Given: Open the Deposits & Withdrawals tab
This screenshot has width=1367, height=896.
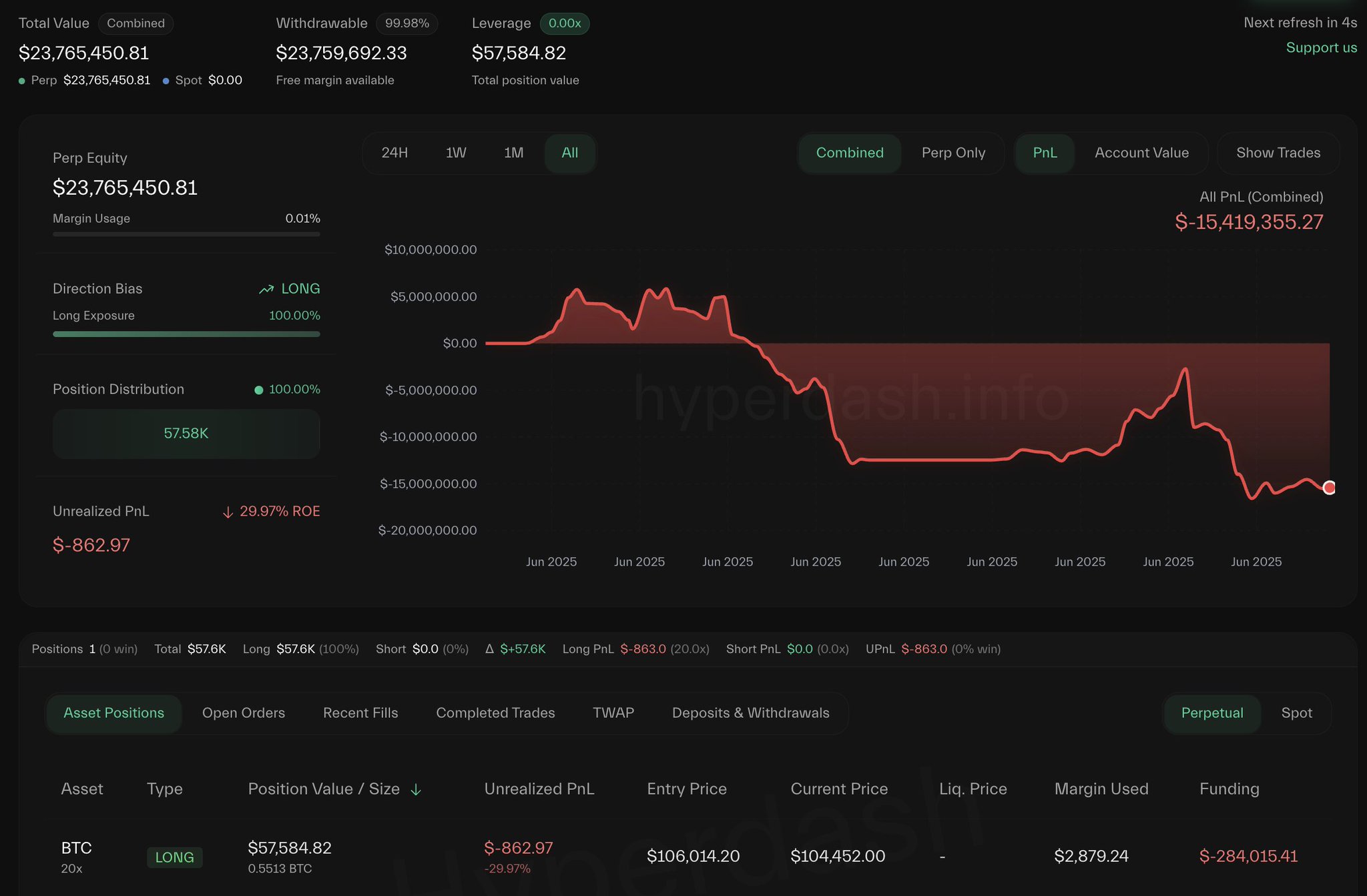Looking at the screenshot, I should pyautogui.click(x=751, y=713).
